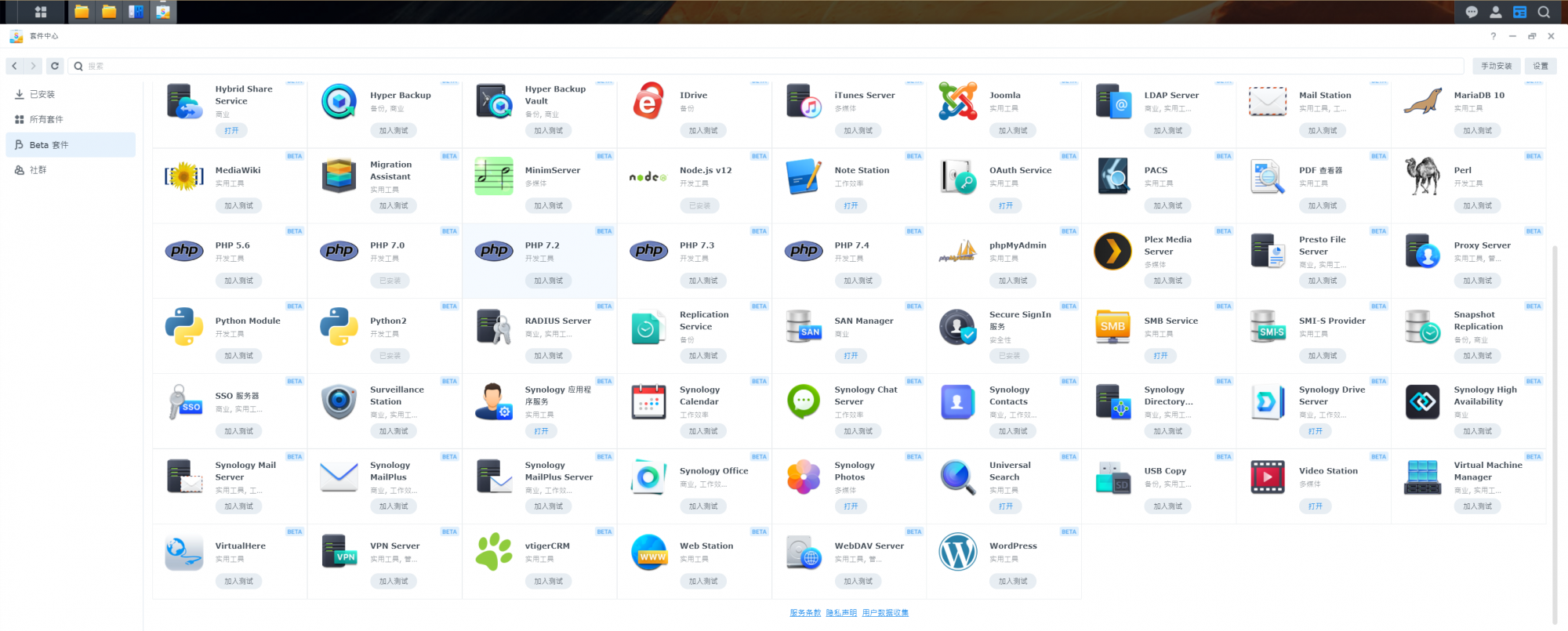The width and height of the screenshot is (1568, 631).
Task: Open the 用户数据收集 data collection link
Action: click(x=885, y=613)
